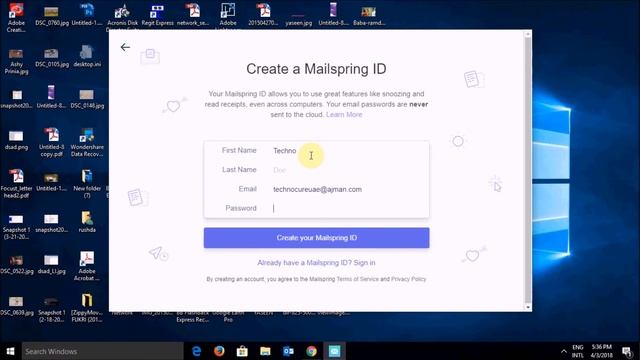The image size is (640, 360).
Task: Open the Action Center notifications icon
Action: pyautogui.click(x=627, y=351)
